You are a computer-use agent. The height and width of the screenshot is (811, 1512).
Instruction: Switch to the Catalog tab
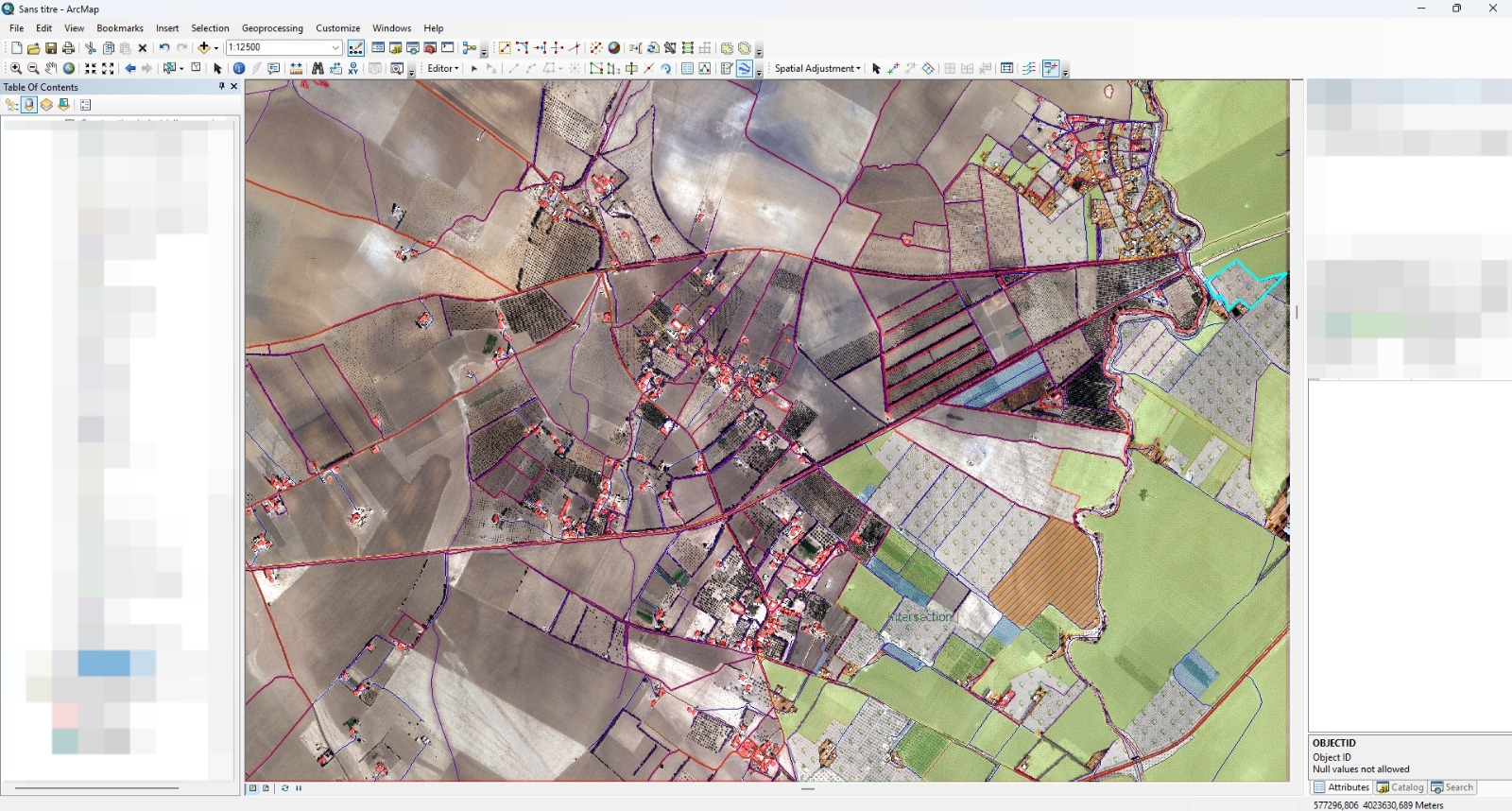pos(1400,787)
